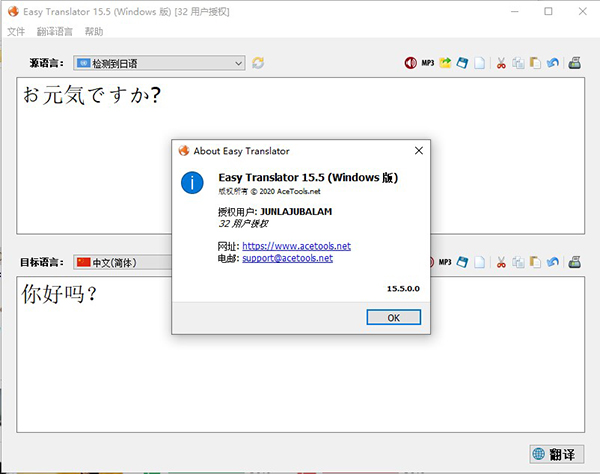Undo in target toolbar with blue arrow
600x474 pixels.
point(553,262)
